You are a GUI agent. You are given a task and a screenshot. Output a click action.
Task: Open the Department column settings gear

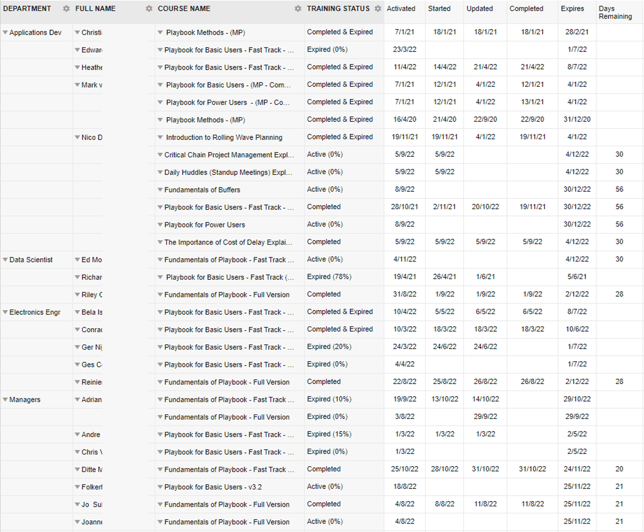[x=66, y=9]
